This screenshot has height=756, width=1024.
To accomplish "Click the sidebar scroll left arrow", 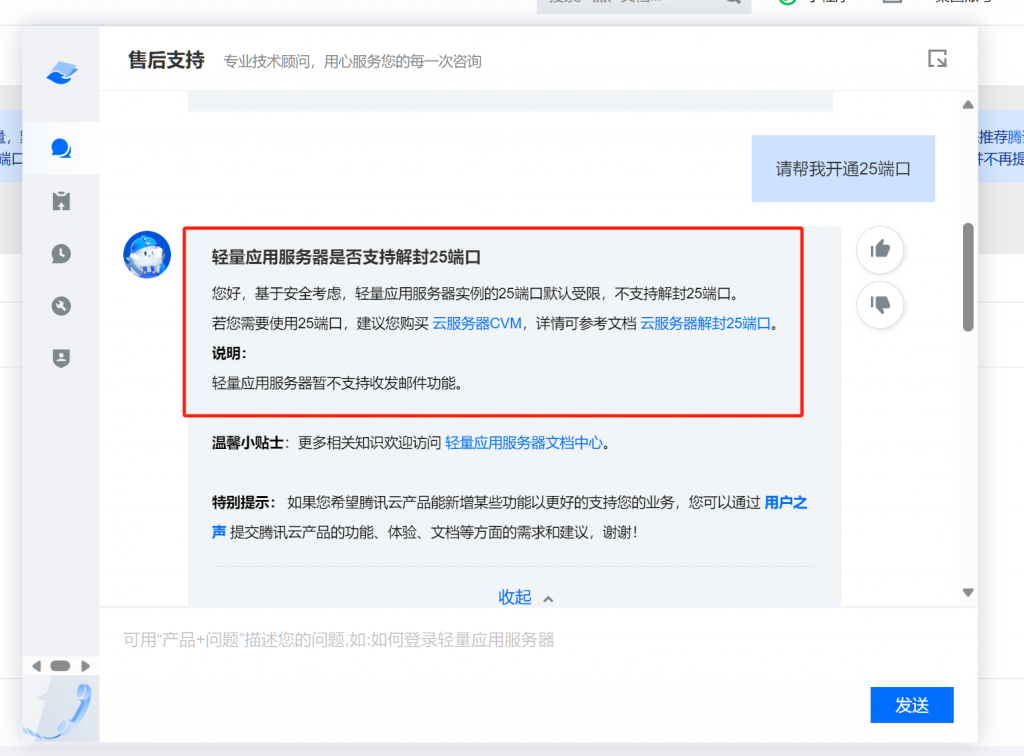I will click(x=37, y=666).
